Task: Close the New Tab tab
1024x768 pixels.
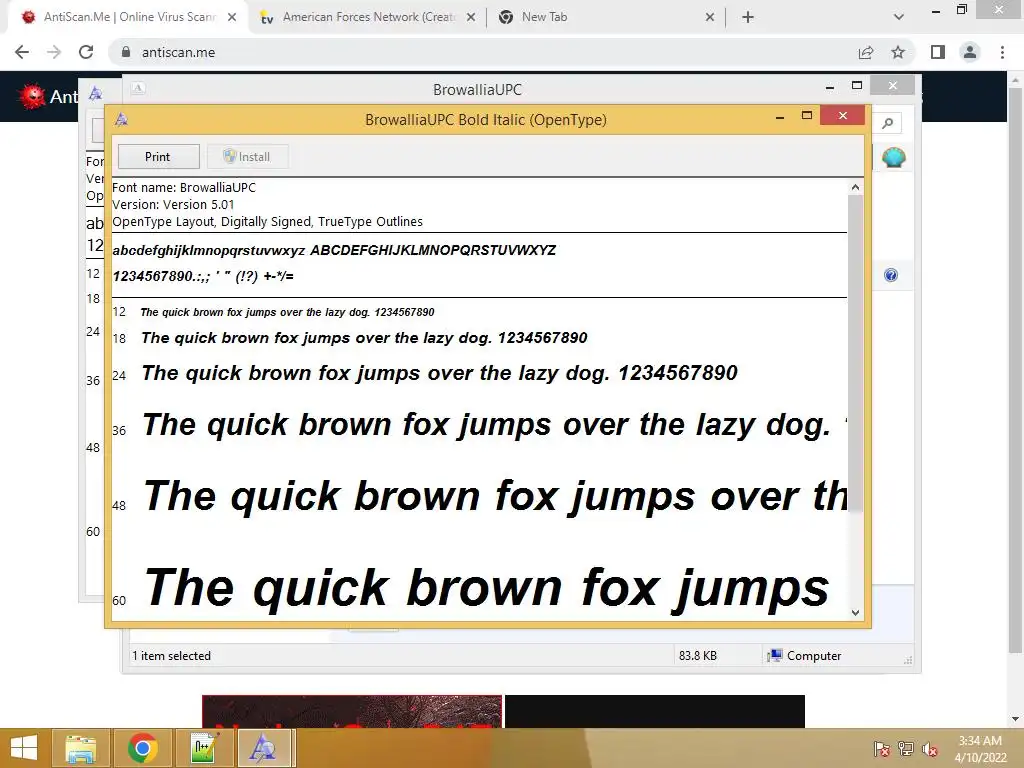Action: [x=710, y=17]
